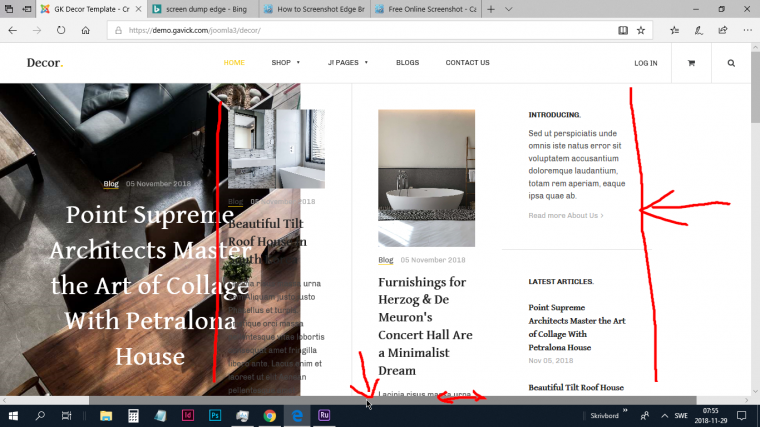760x427 pixels.
Task: Click the site search magnifier icon
Action: pyautogui.click(x=731, y=63)
